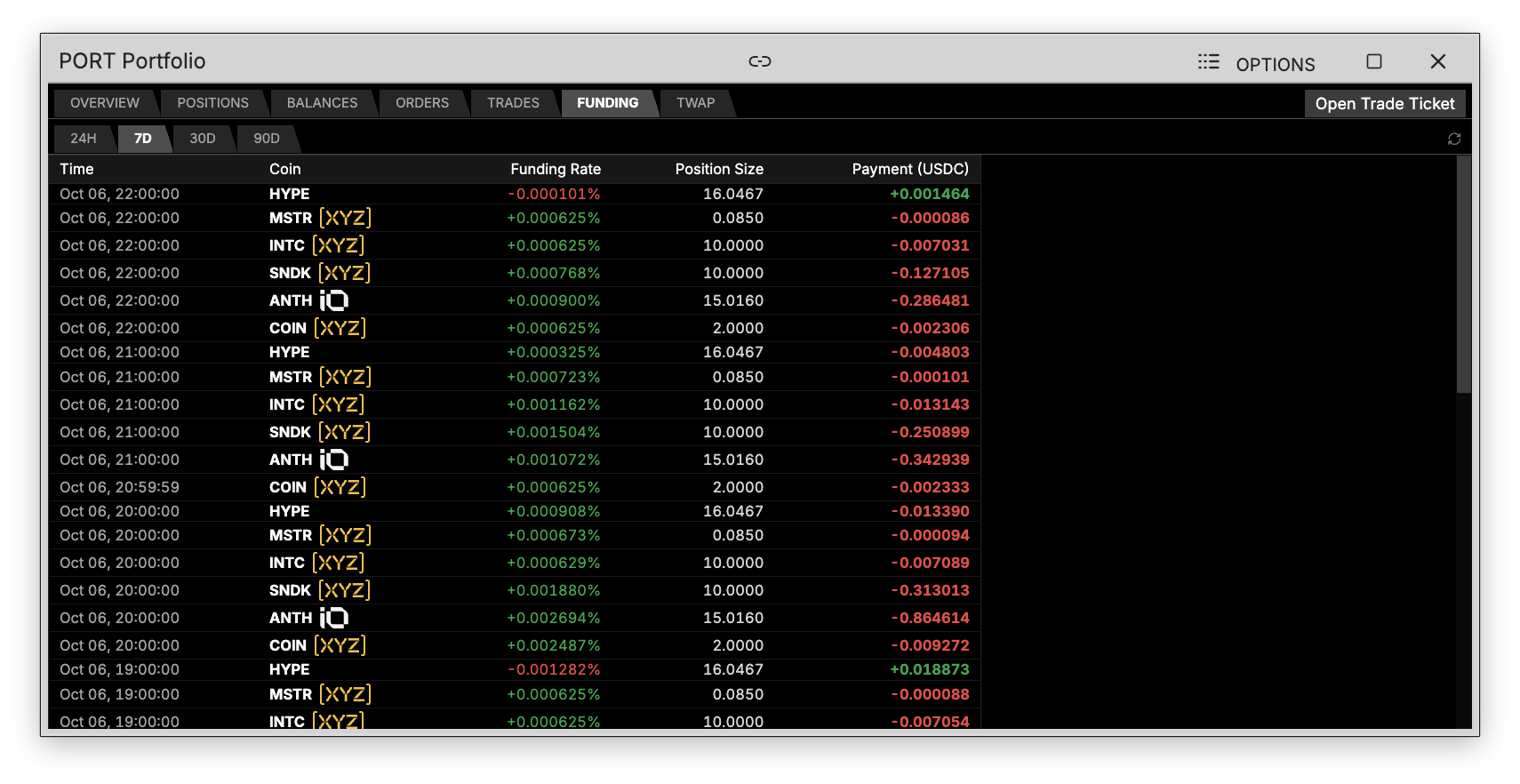
Task: Click HYPE coin at Oct 06, 22:00:00
Action: [x=290, y=194]
